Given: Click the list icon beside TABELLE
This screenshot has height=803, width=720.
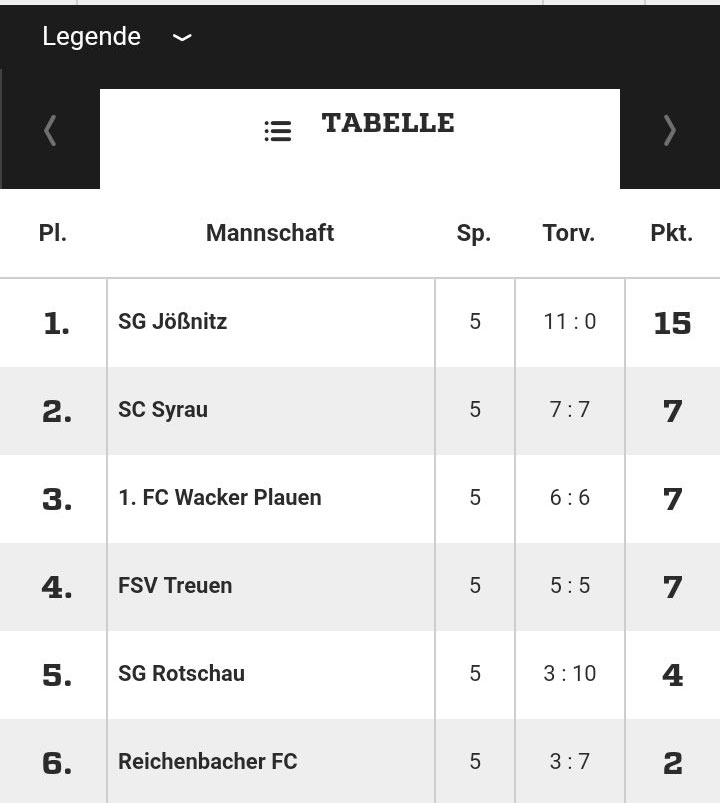Looking at the screenshot, I should pos(278,131).
